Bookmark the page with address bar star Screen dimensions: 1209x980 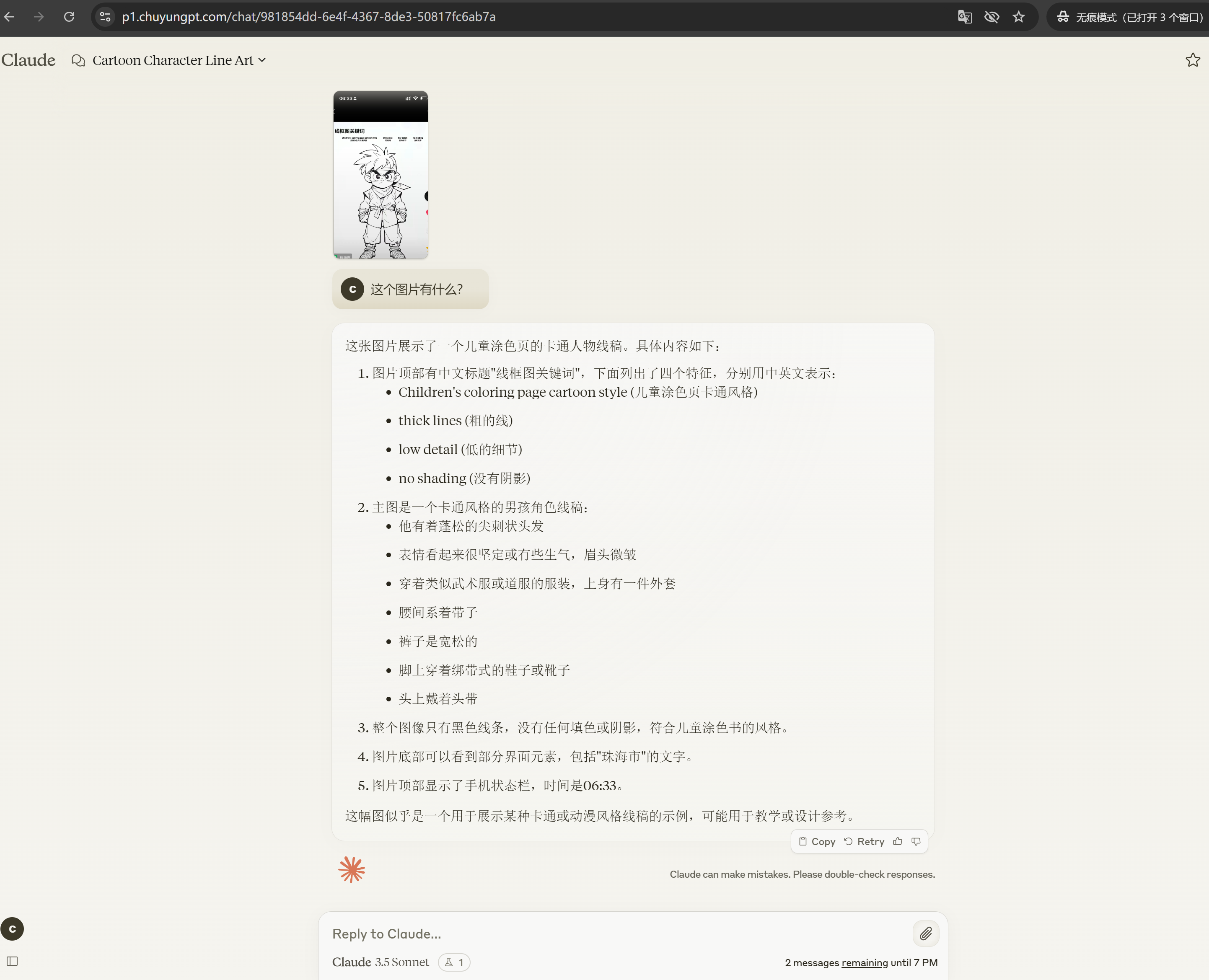coord(1018,17)
